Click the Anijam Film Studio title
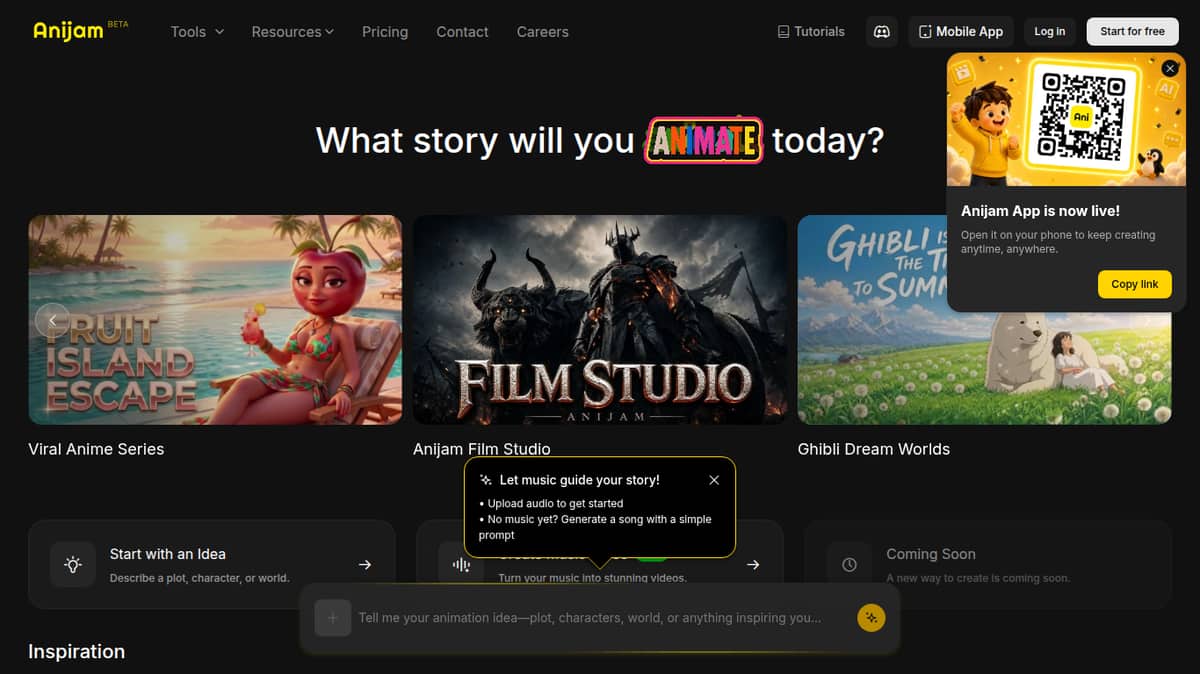Viewport: 1200px width, 674px height. pyautogui.click(x=482, y=449)
